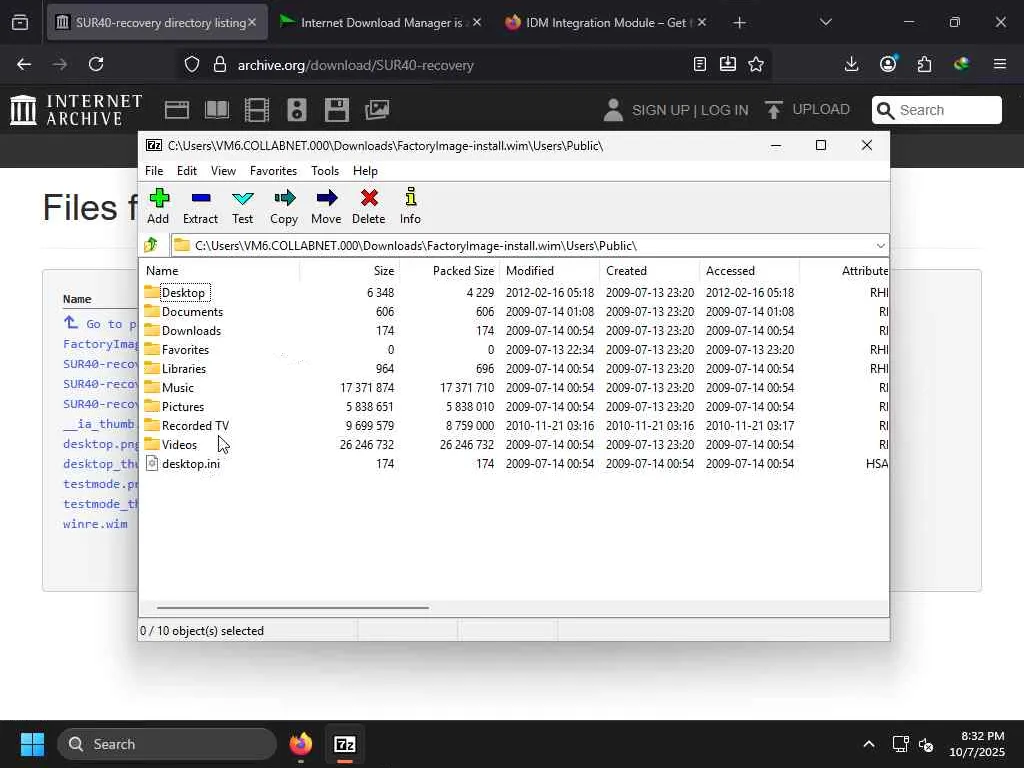Open the Internet Archive video icon

(x=257, y=110)
